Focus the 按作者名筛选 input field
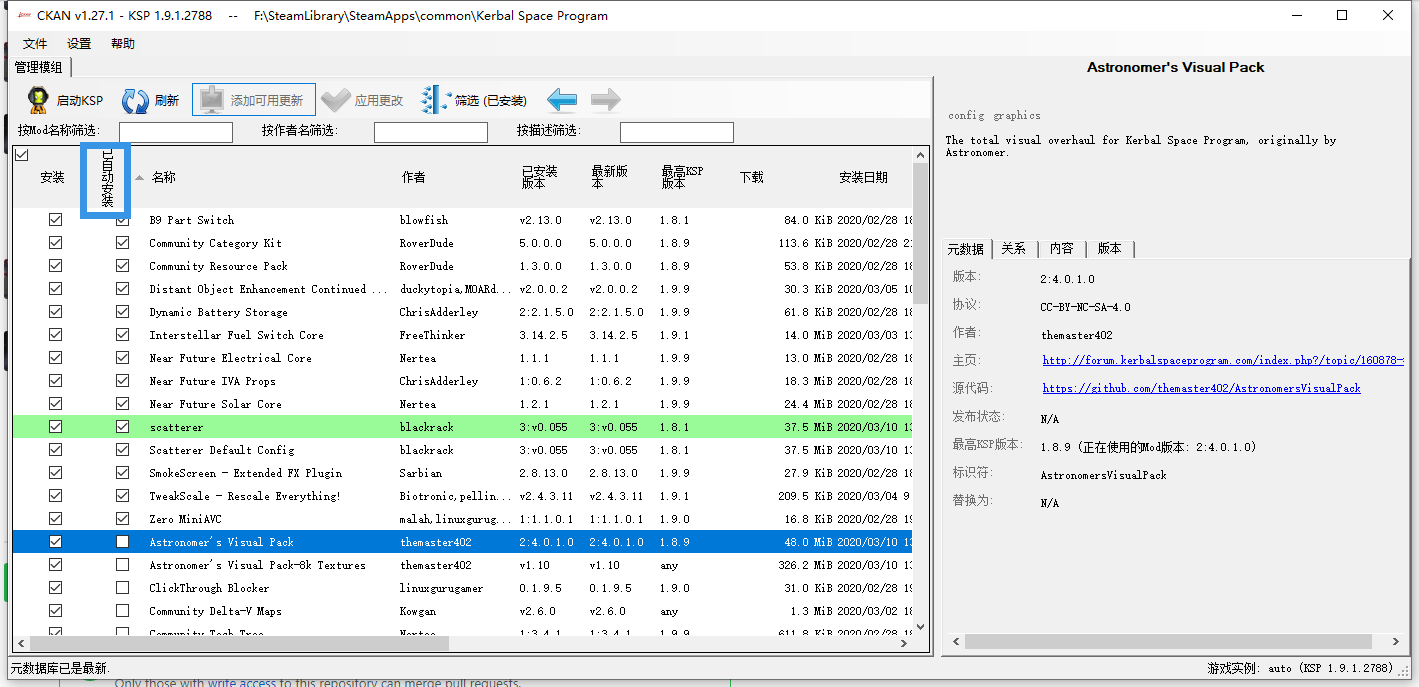The image size is (1419, 687). (431, 132)
